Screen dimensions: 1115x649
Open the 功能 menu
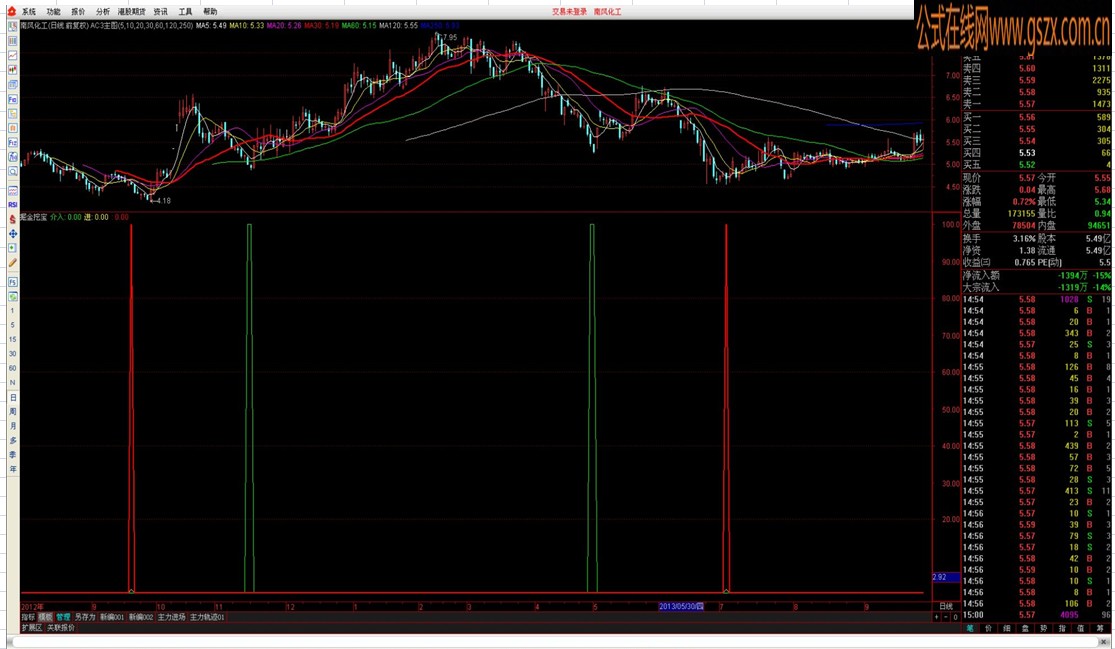coord(53,11)
